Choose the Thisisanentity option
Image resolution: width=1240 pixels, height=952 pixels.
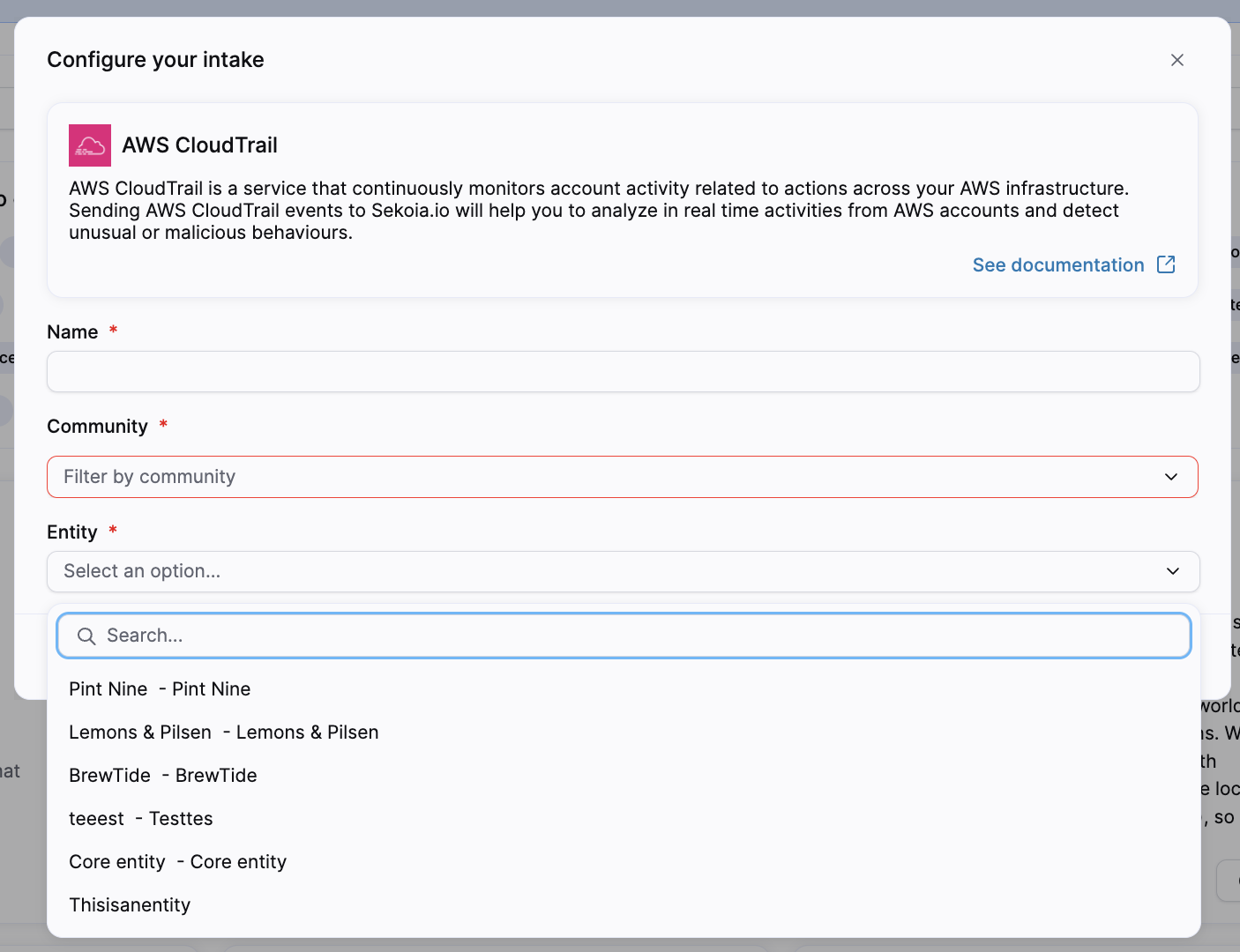click(623, 905)
